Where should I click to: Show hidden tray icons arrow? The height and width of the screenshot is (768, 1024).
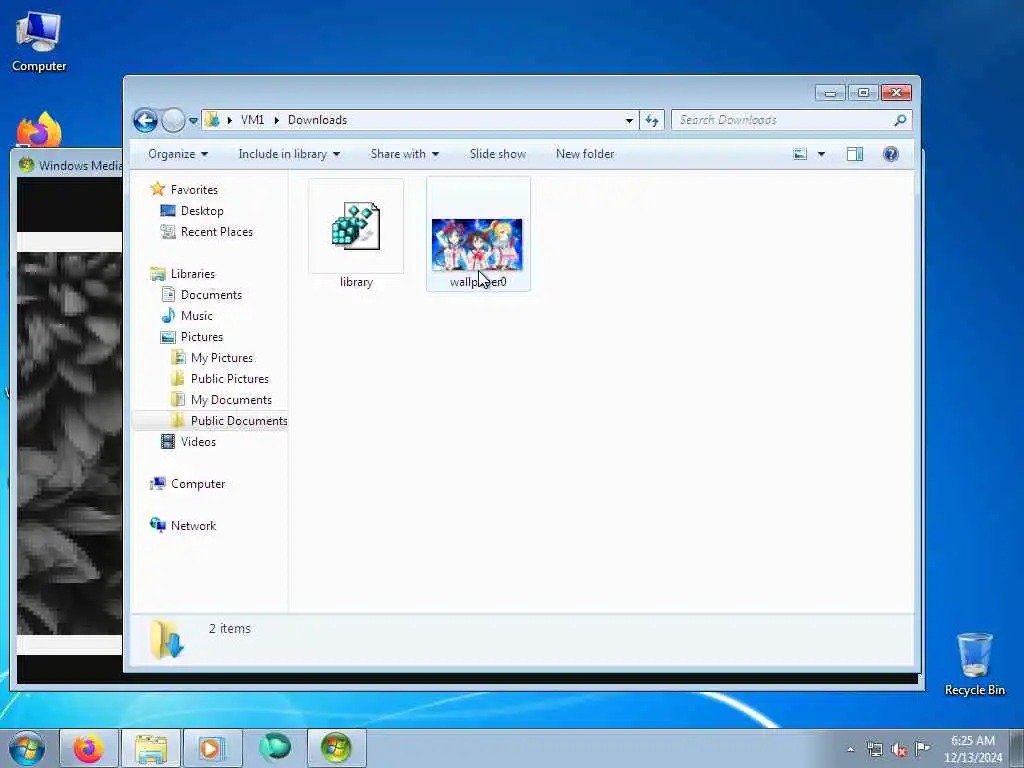click(x=850, y=750)
